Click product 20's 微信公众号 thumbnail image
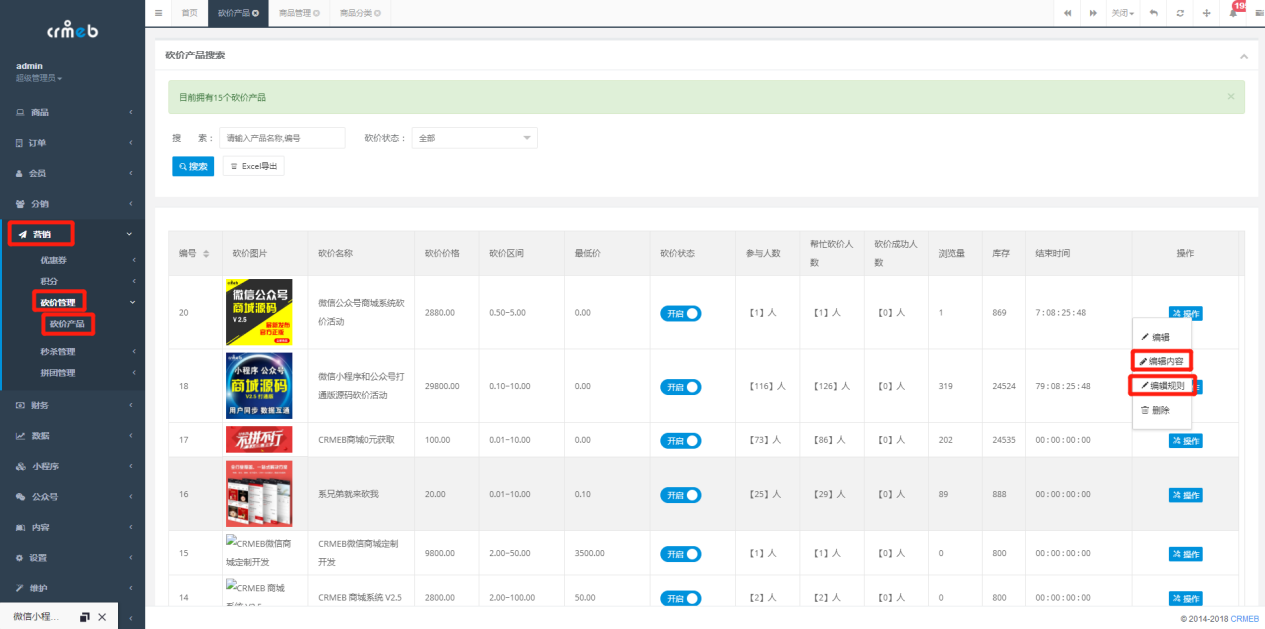Viewport: 1265px width, 629px height. pos(259,312)
